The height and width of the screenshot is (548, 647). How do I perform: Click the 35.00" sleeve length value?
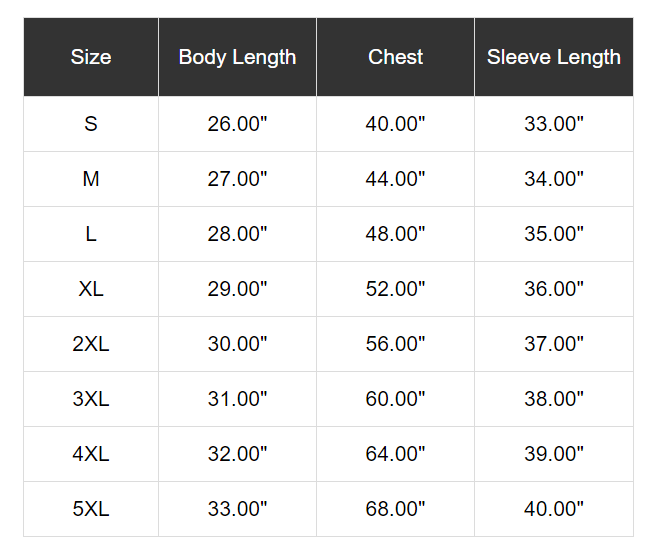point(554,234)
